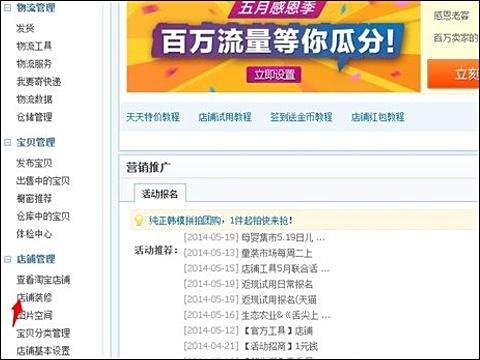Click 发布宝贝 link
Image resolution: width=480 pixels, height=360 pixels.
tap(34, 163)
